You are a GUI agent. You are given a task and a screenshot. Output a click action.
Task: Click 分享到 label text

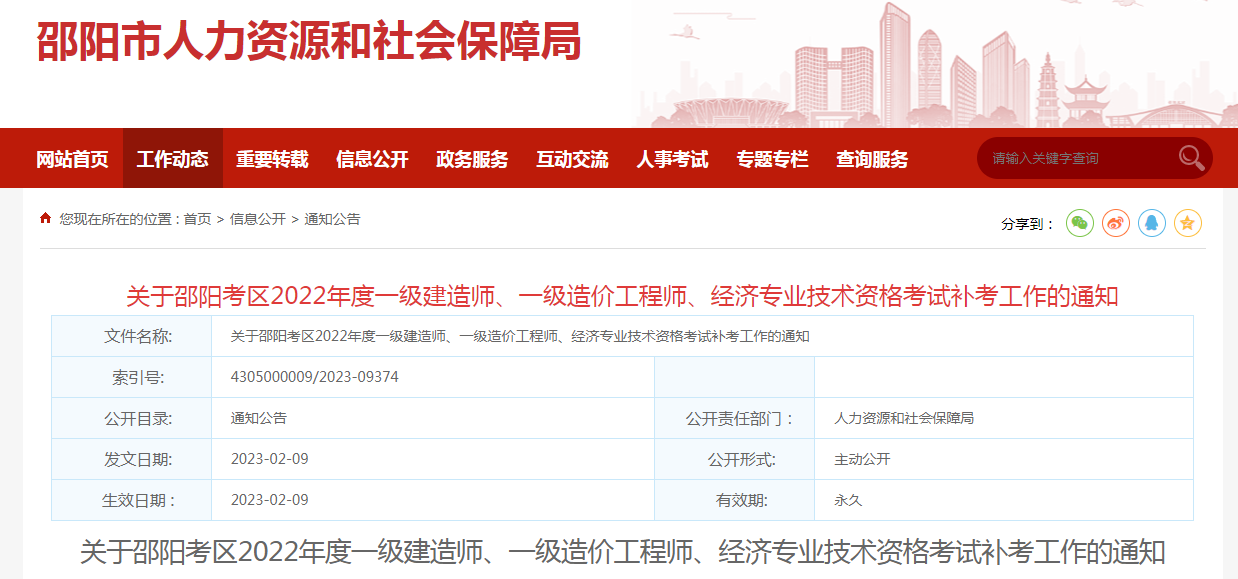click(x=1028, y=224)
